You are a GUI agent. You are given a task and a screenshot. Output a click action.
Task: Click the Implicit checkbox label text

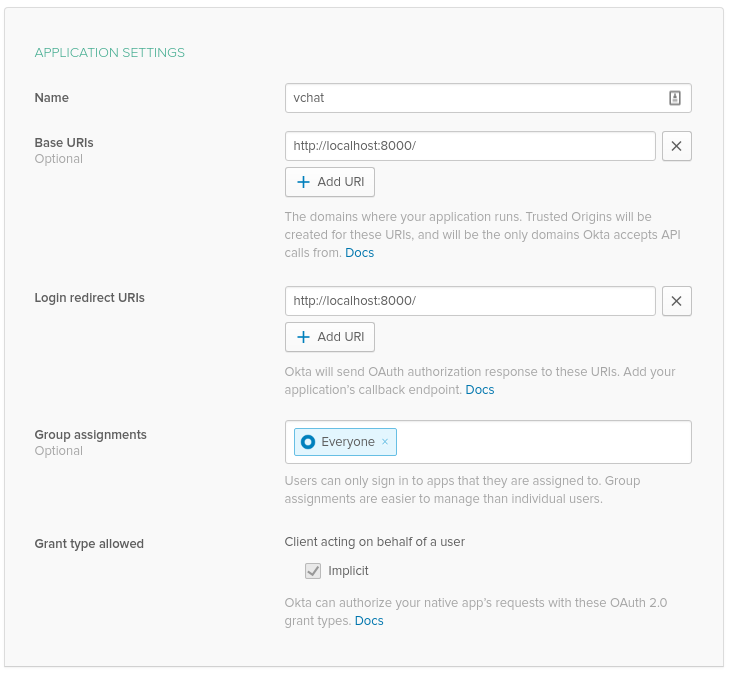(349, 571)
